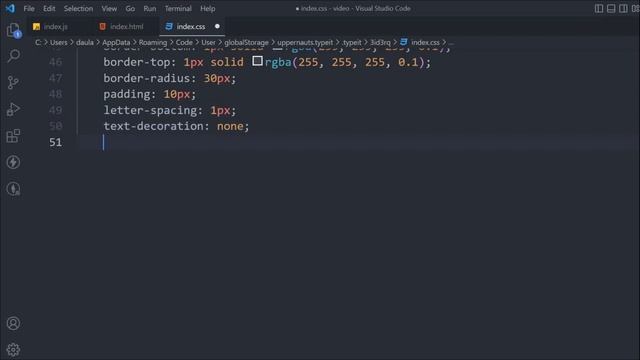This screenshot has height=360, width=640.
Task: Open the rgba color swatch on line 46
Action: pyautogui.click(x=257, y=61)
